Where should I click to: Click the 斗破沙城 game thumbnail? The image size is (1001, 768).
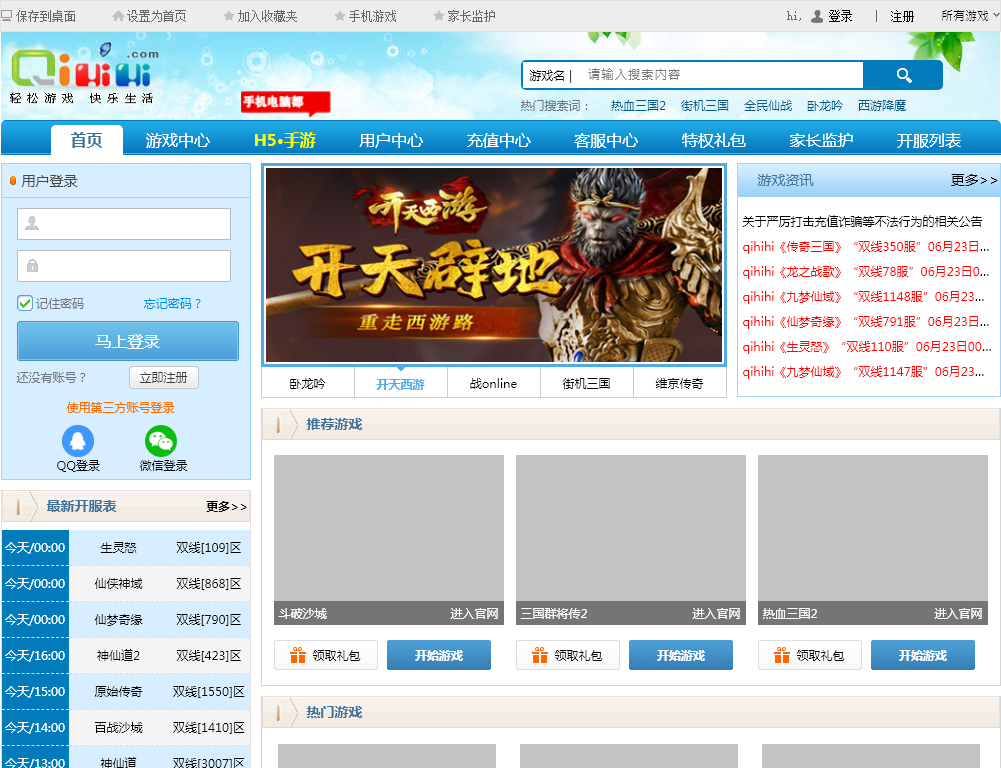coord(389,539)
